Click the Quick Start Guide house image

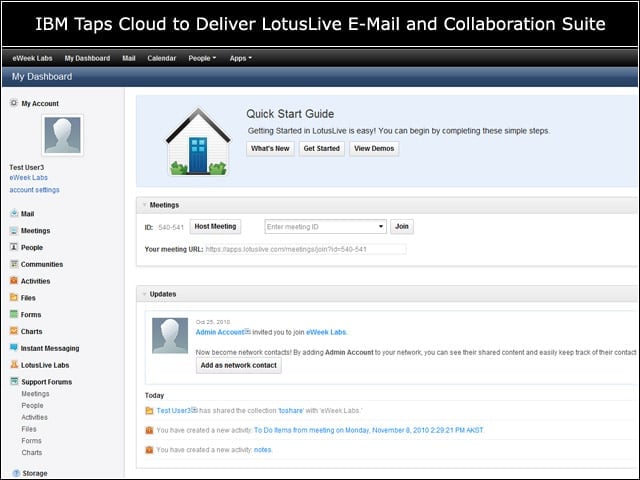pos(198,142)
